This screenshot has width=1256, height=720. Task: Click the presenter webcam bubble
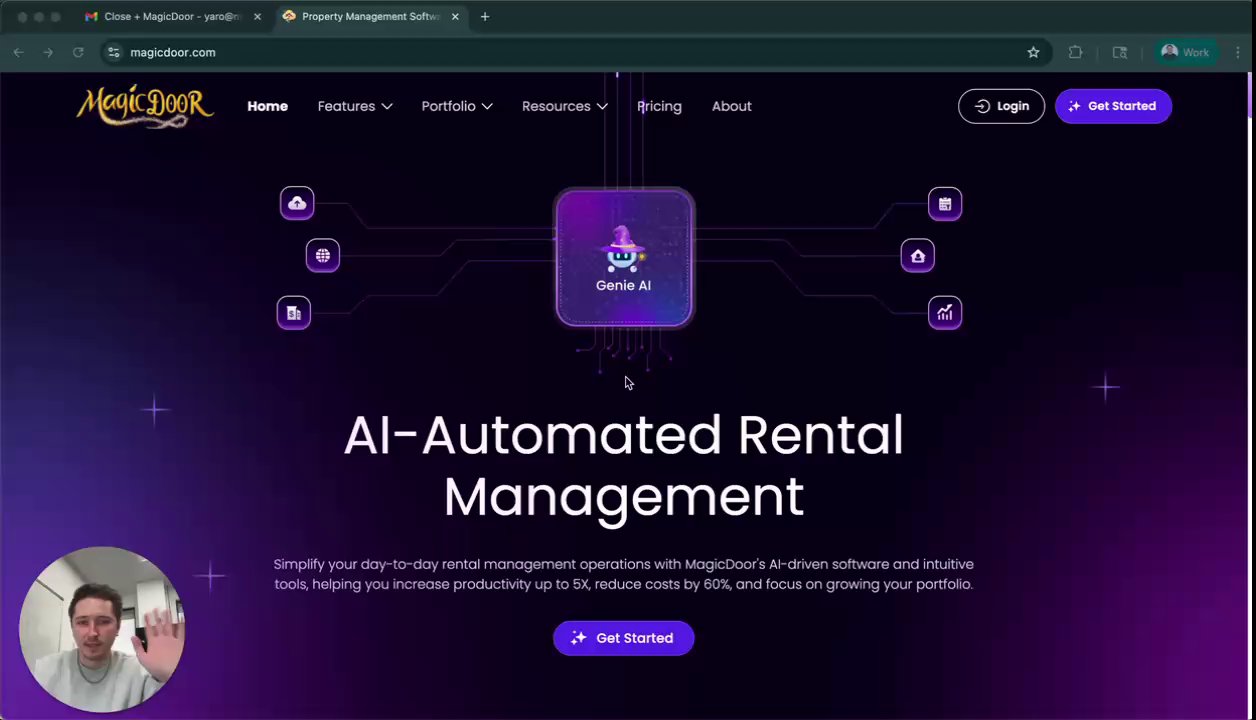pyautogui.click(x=102, y=629)
